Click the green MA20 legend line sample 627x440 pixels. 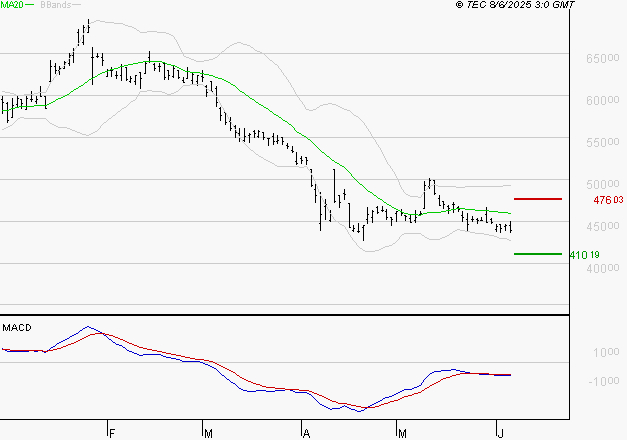29,5
